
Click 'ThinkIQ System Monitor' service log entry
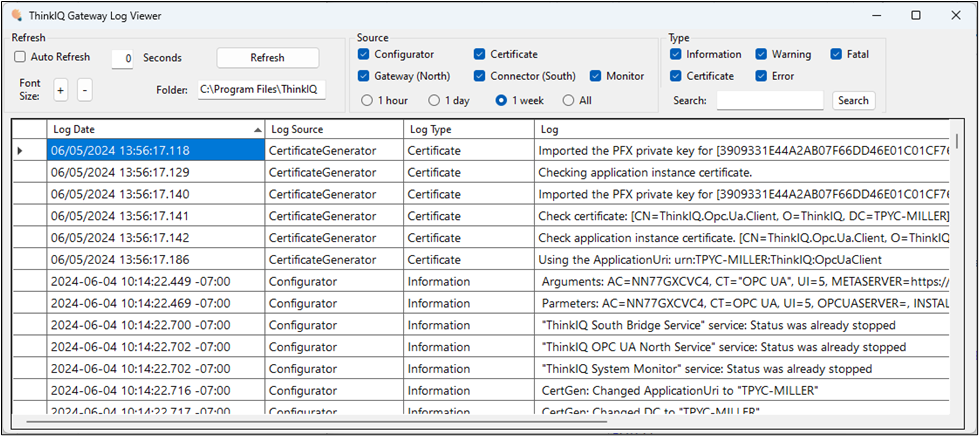742,369
